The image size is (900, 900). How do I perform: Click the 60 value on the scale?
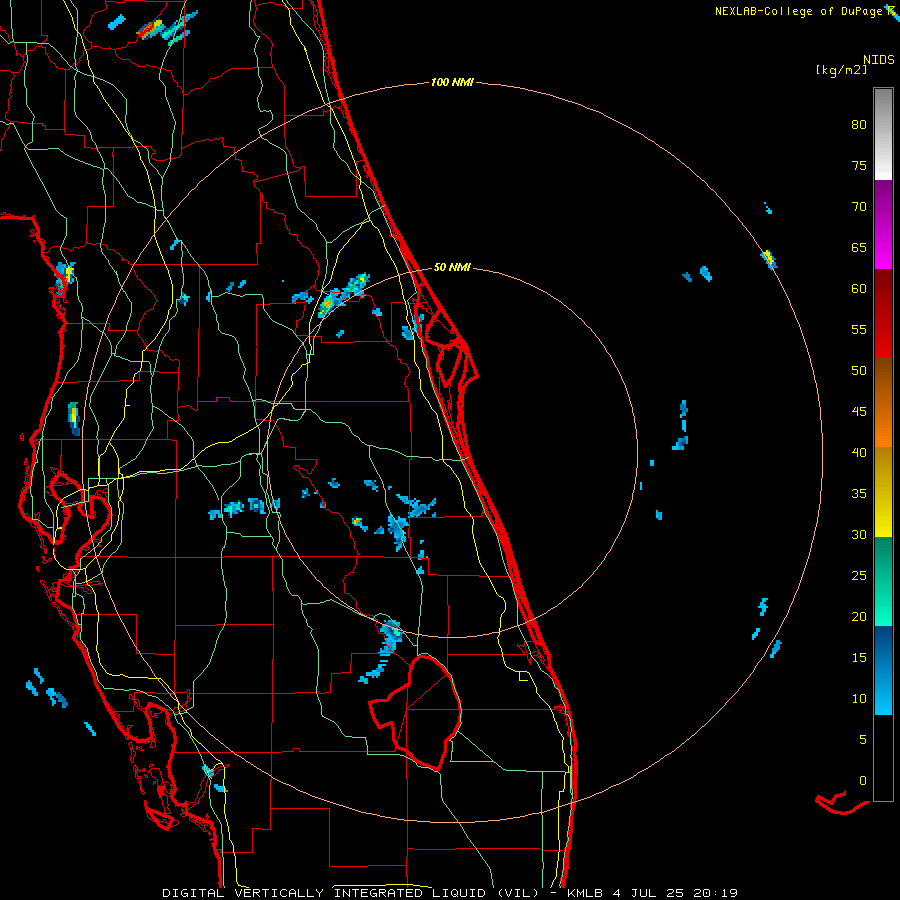(859, 289)
